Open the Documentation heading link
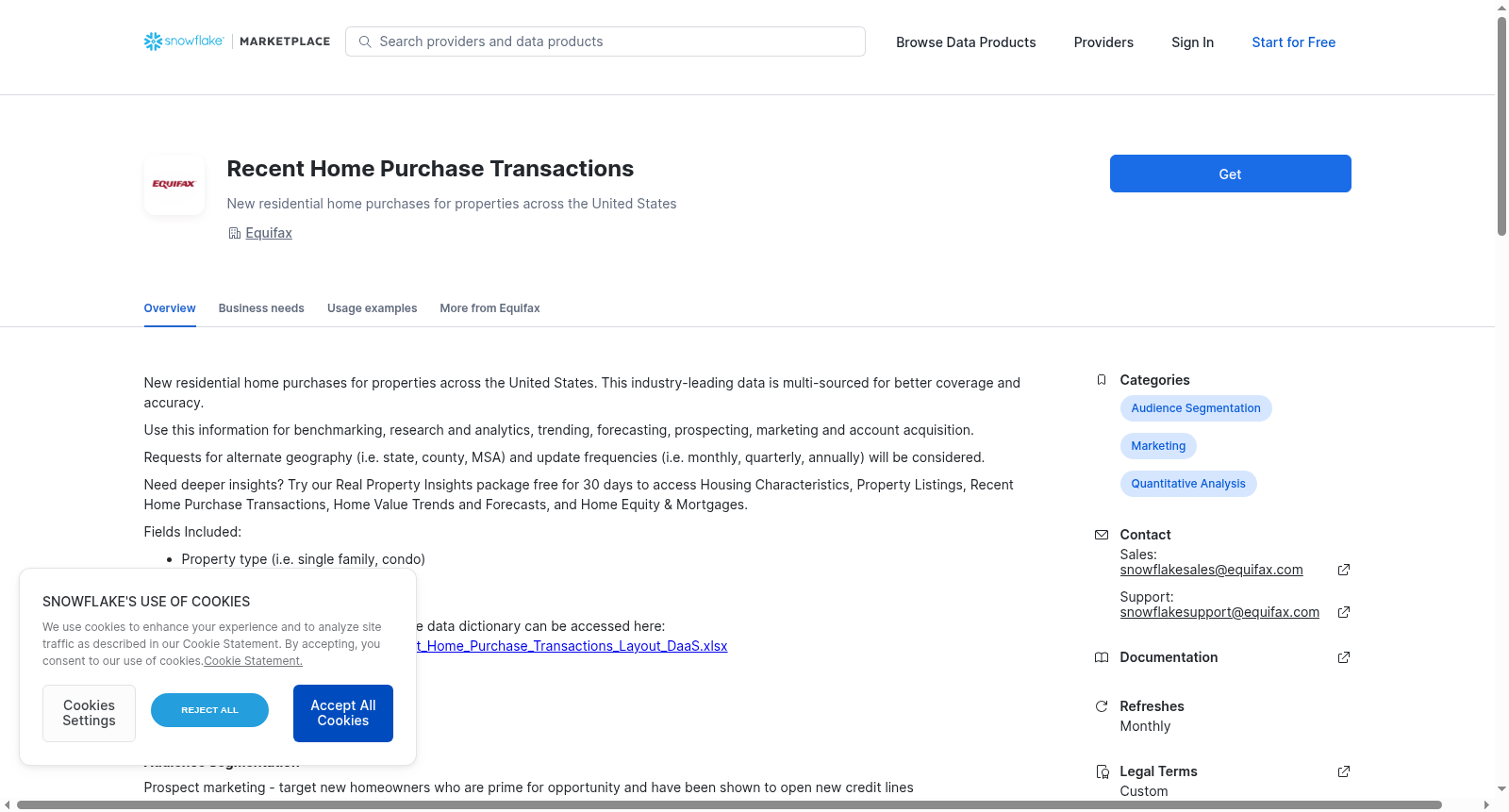This screenshot has height=812, width=1509. 1169,657
